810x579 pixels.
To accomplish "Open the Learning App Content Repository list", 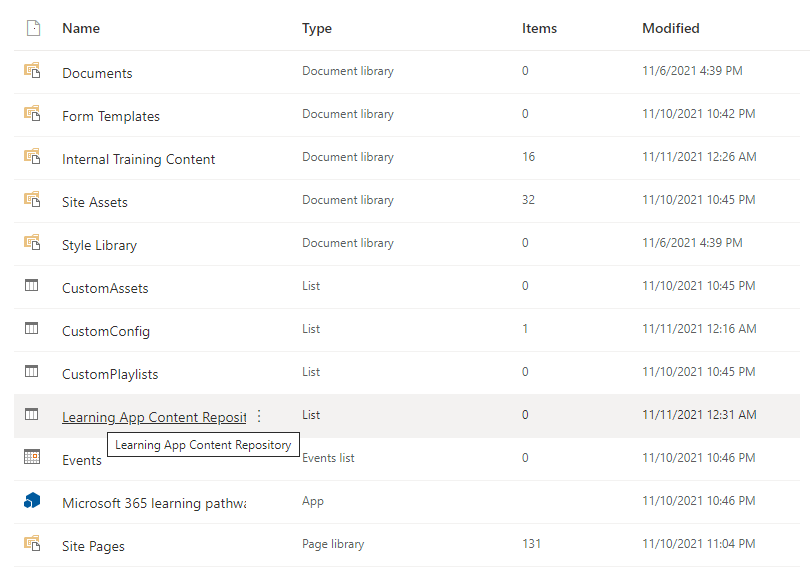I will pyautogui.click(x=154, y=417).
